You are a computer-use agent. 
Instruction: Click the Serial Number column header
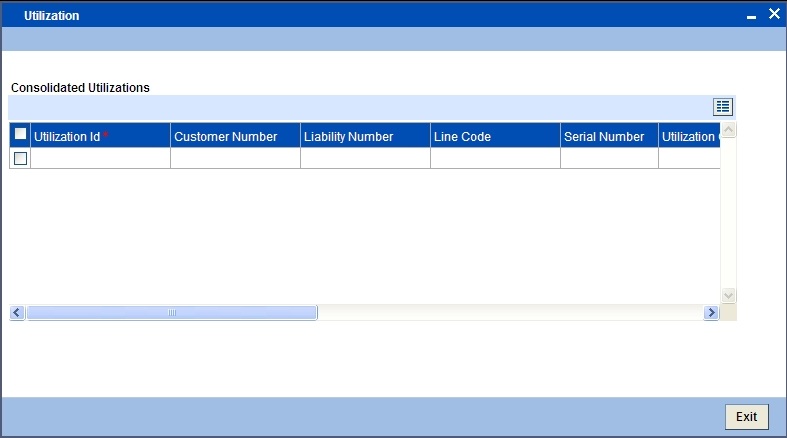609,136
